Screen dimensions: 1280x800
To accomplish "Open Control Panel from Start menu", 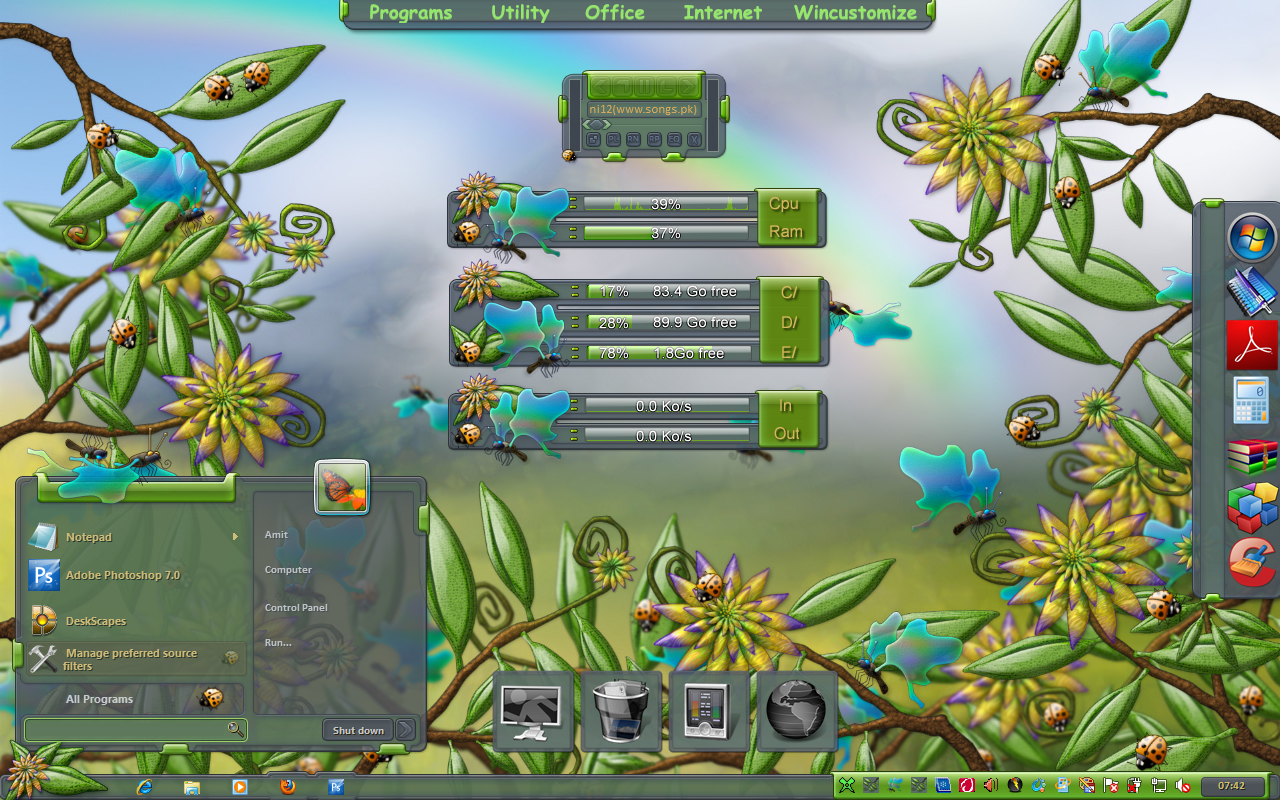I will click(296, 608).
